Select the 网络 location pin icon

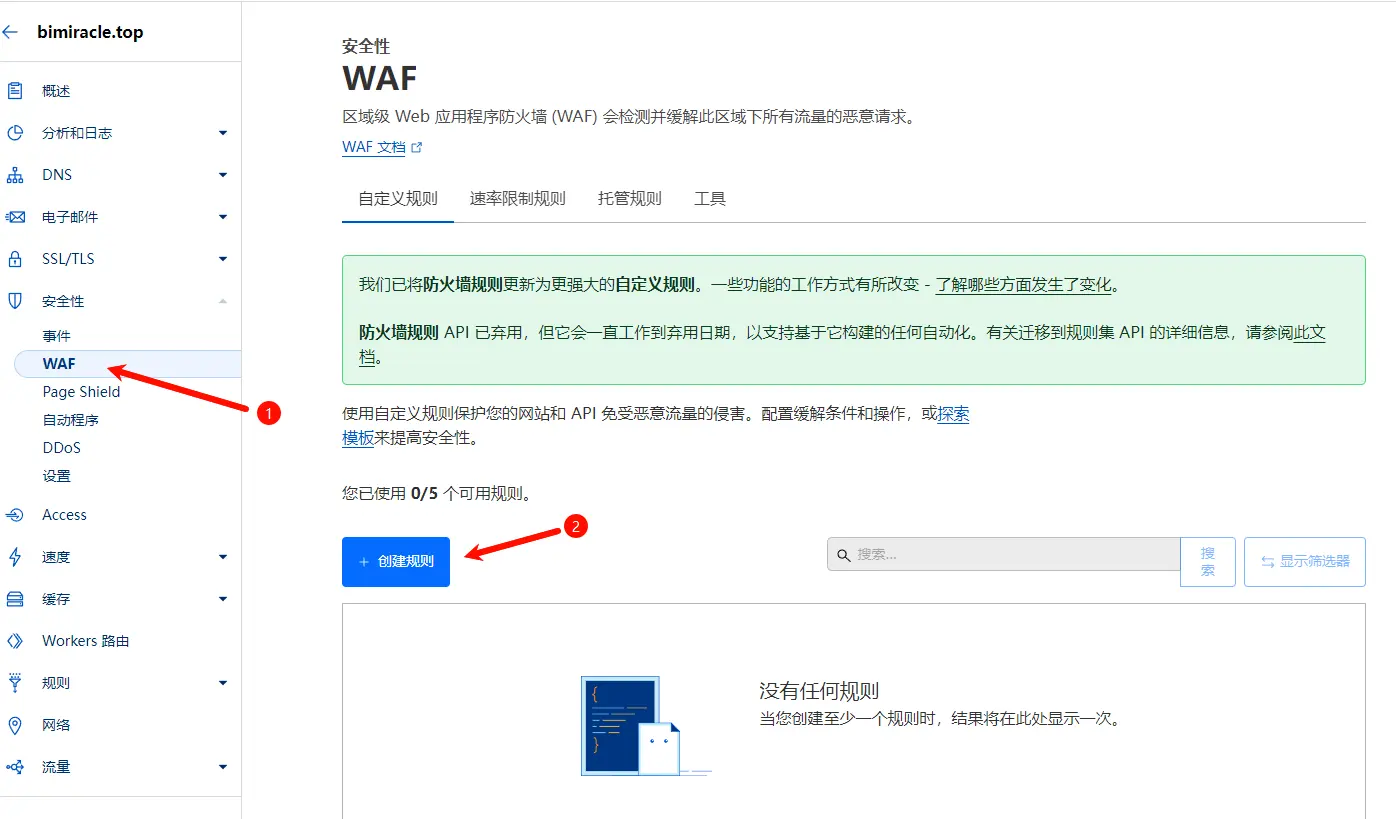pyautogui.click(x=15, y=725)
